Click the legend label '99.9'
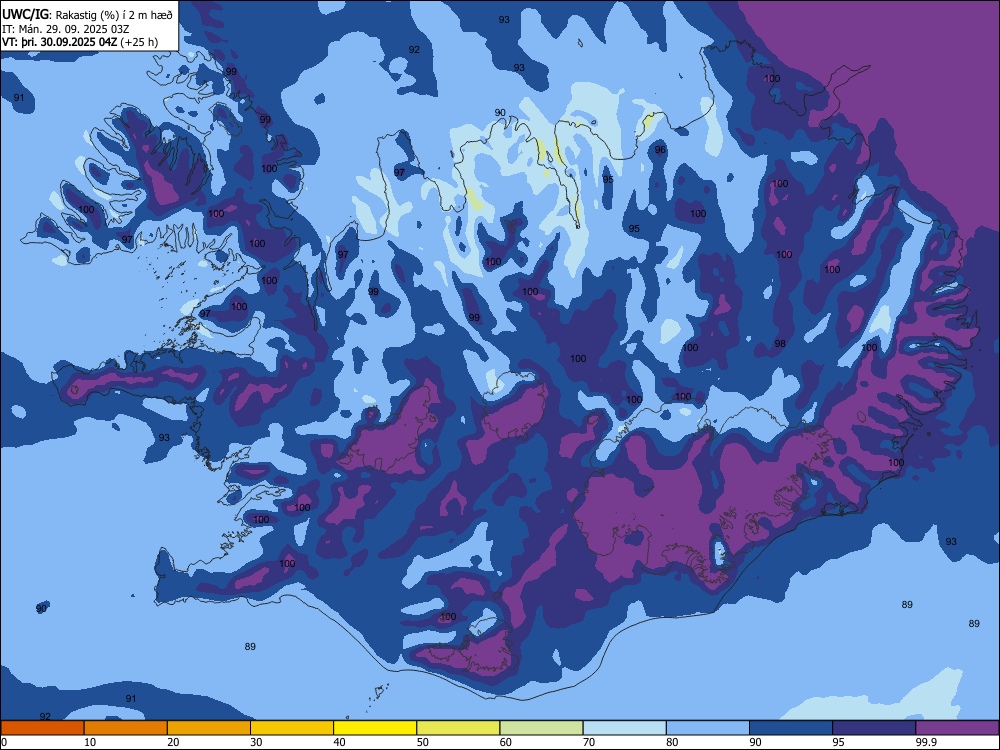This screenshot has height=750, width=1000. (926, 742)
